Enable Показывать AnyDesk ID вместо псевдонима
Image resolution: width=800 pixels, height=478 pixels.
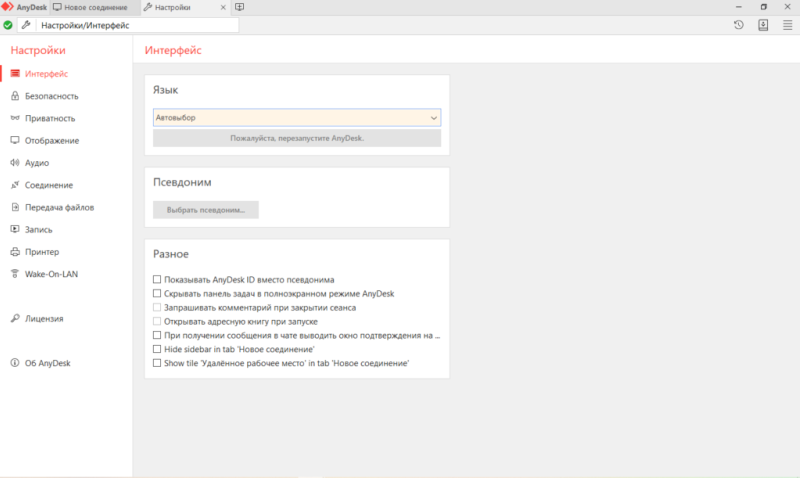(x=157, y=280)
